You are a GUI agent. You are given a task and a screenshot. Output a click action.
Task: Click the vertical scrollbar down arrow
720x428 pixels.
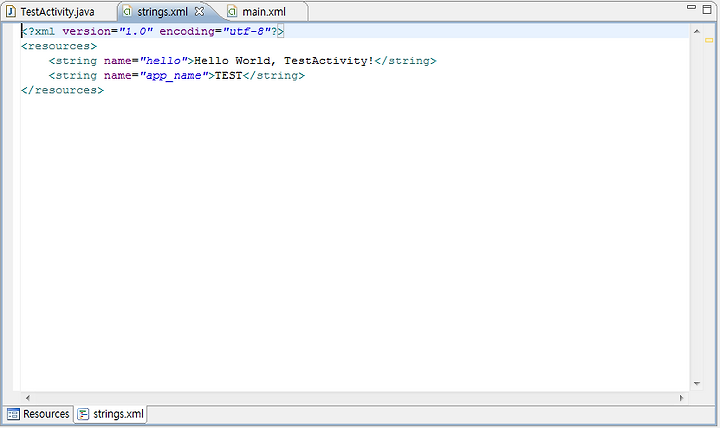point(697,383)
